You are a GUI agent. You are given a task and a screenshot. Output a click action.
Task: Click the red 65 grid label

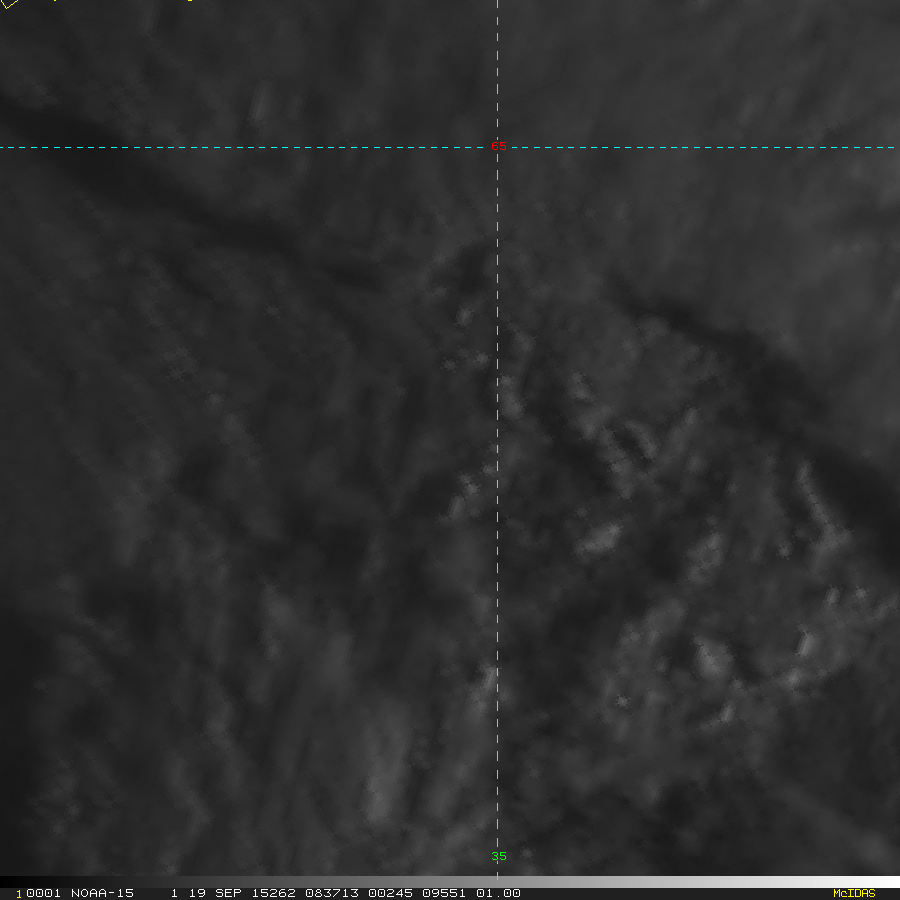[x=499, y=146]
